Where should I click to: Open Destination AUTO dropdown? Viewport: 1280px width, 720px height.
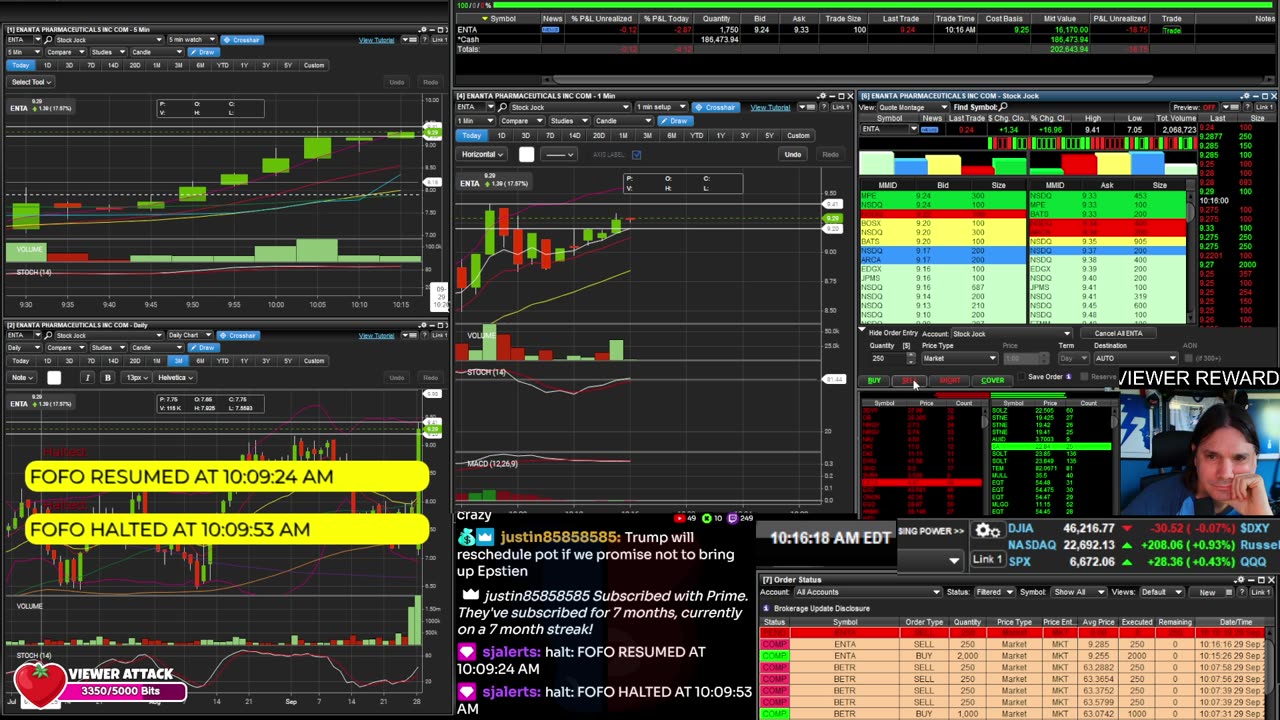tap(1135, 358)
